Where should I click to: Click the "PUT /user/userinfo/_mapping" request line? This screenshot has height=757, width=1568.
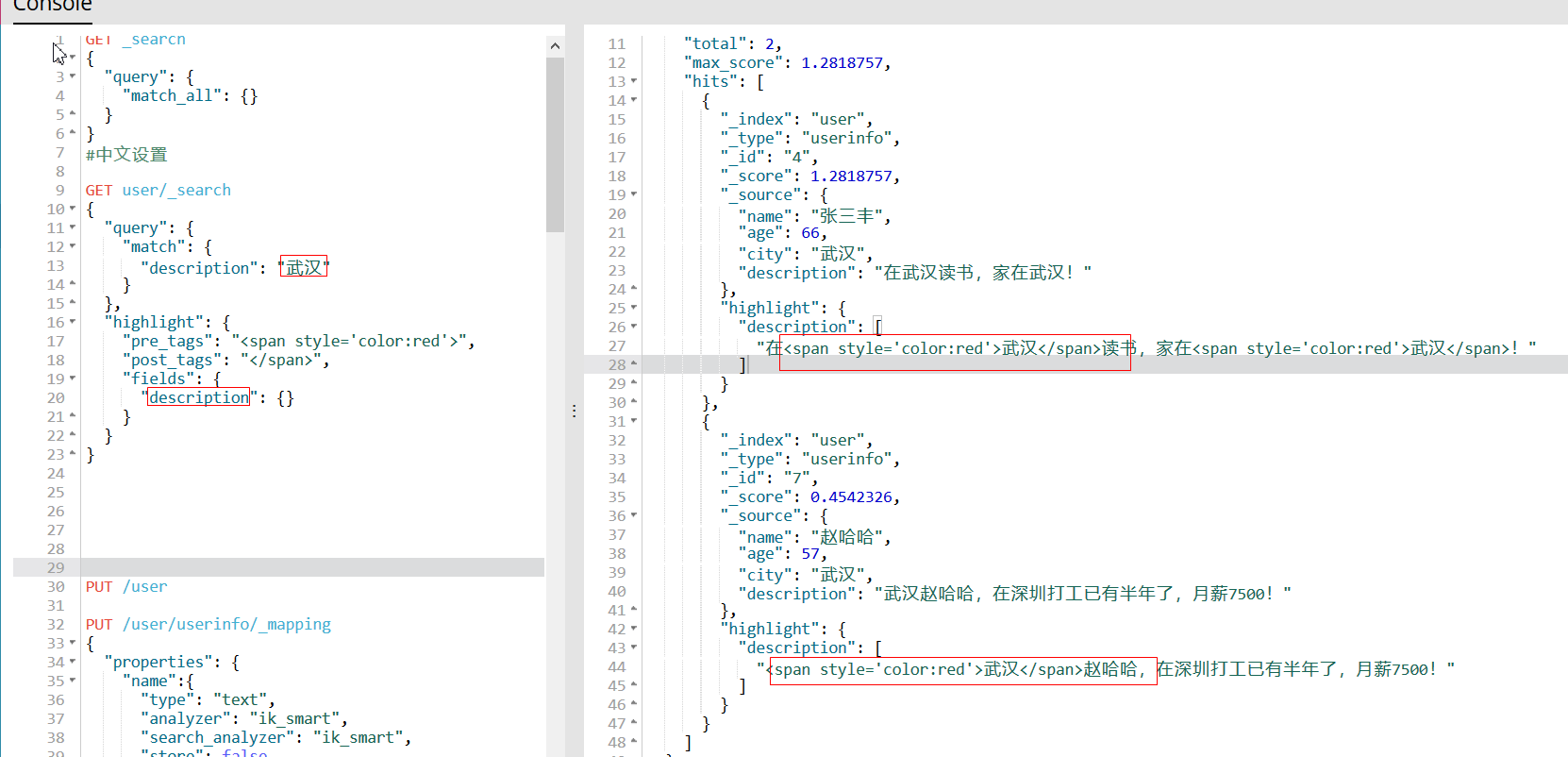[x=209, y=624]
